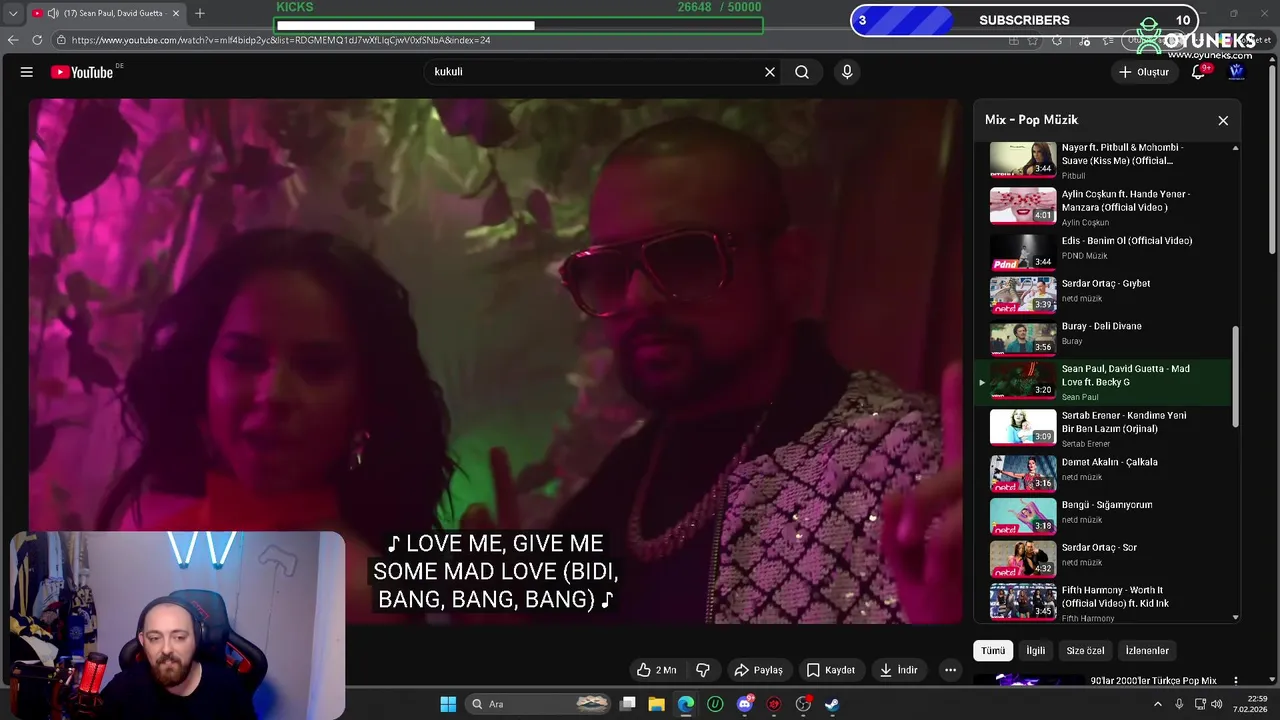Image resolution: width=1280 pixels, height=720 pixels.
Task: Select the current Sean Paul Mad Love item
Action: 1103,382
